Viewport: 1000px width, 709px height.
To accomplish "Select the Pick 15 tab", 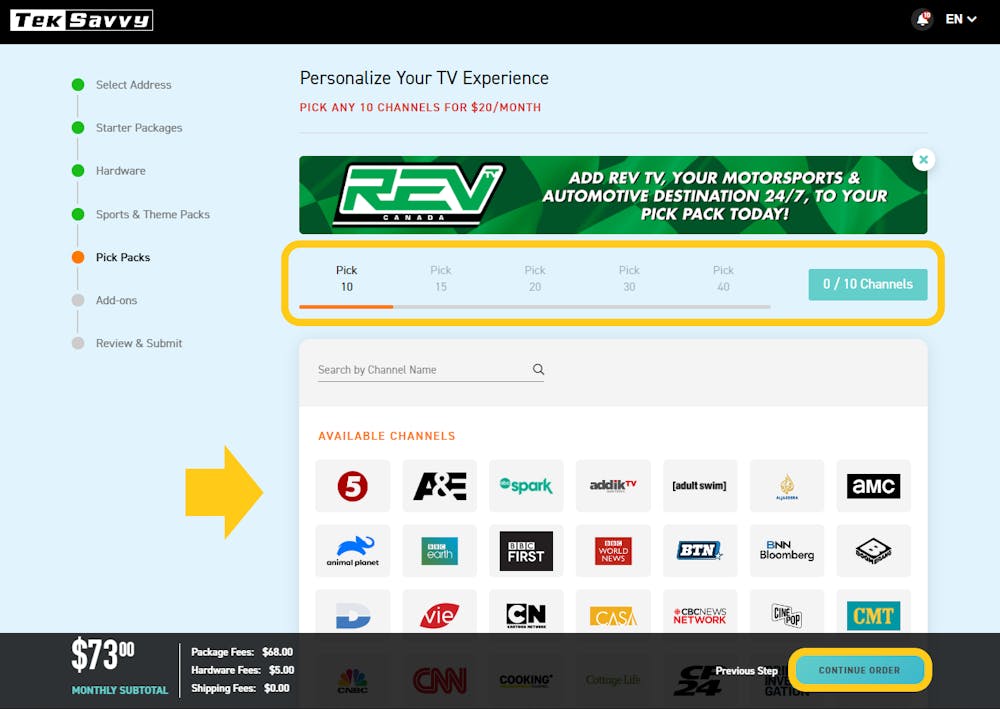I will [441, 279].
